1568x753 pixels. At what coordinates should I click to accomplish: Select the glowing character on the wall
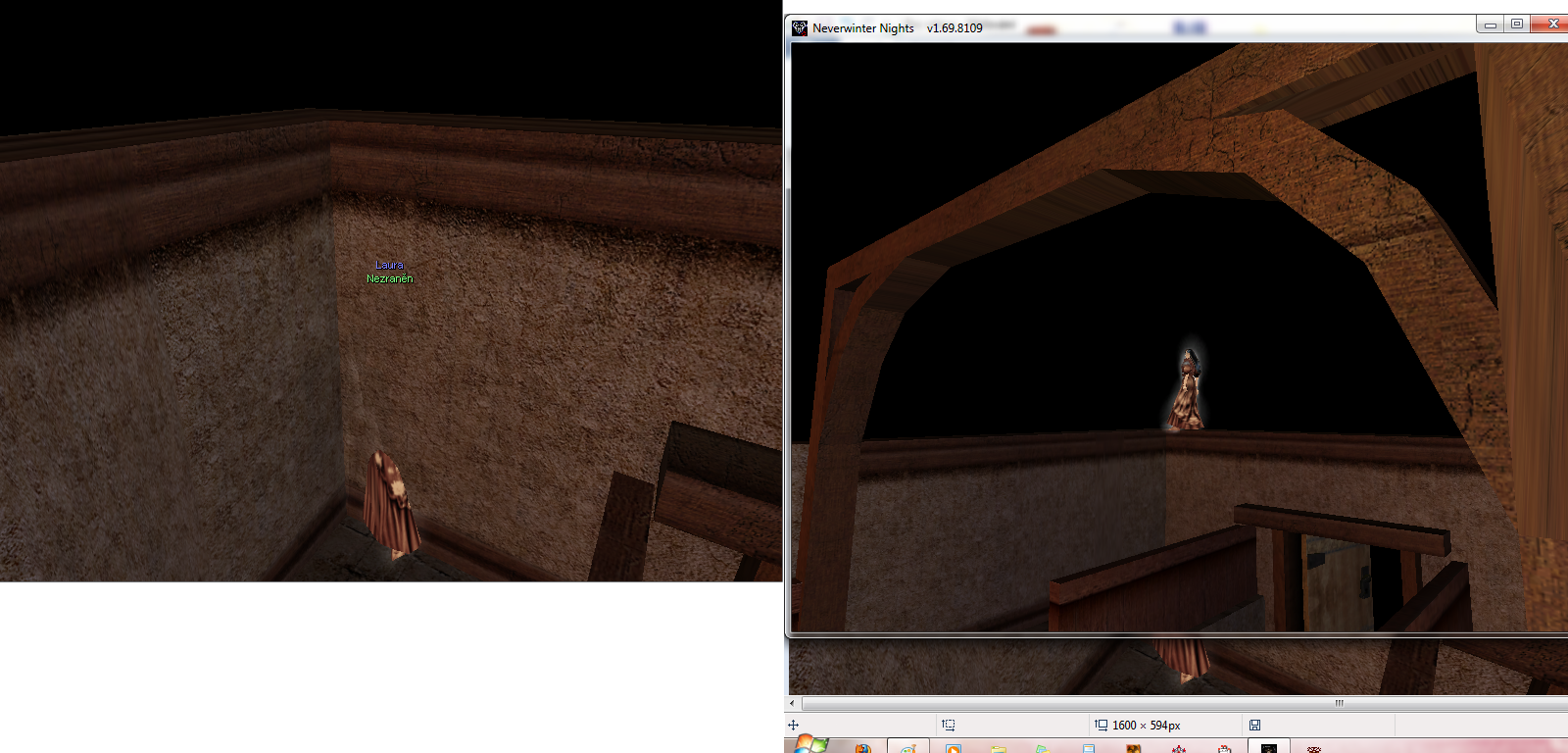(x=1187, y=392)
